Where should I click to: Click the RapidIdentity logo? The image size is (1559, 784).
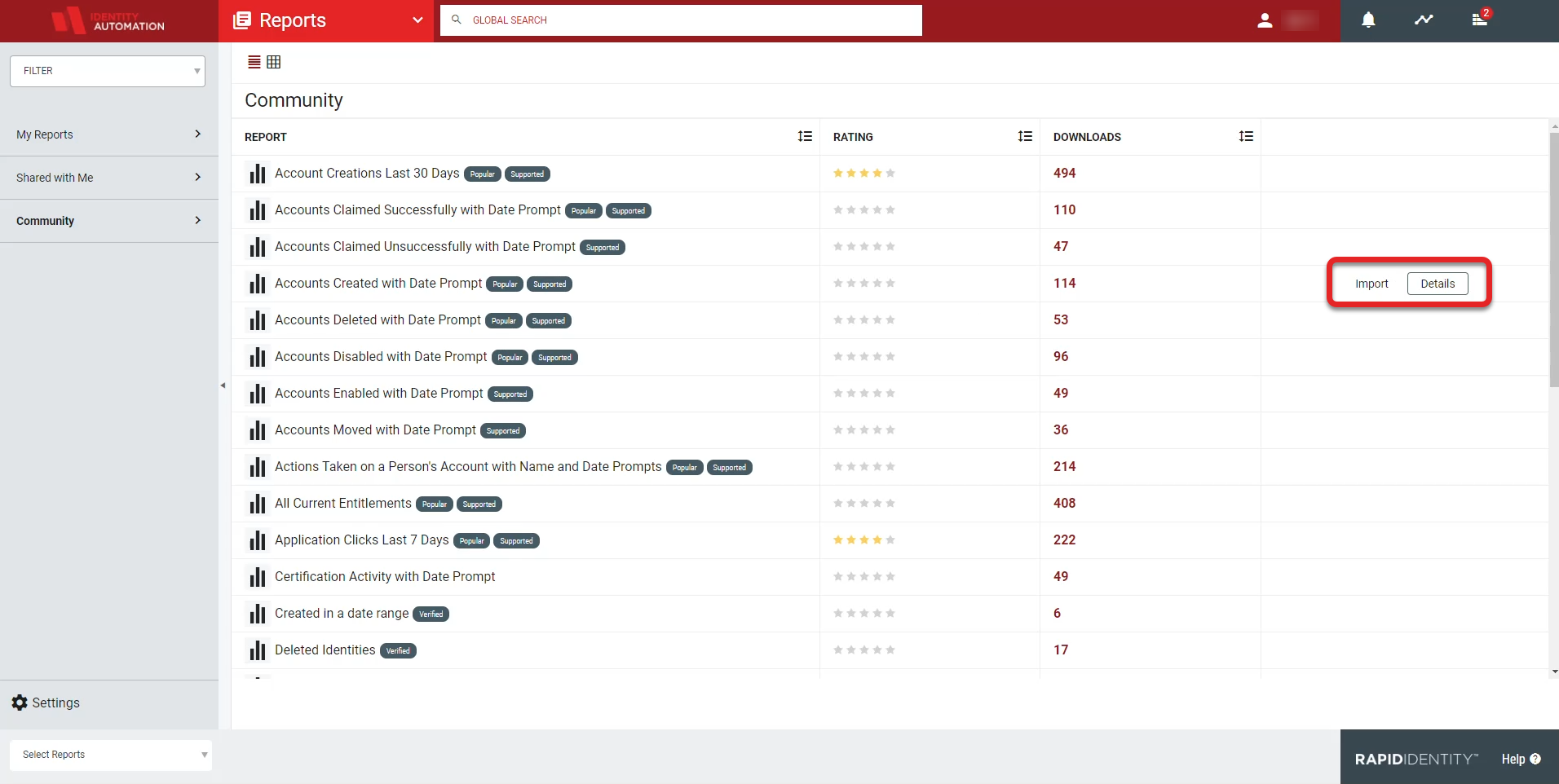[1416, 759]
